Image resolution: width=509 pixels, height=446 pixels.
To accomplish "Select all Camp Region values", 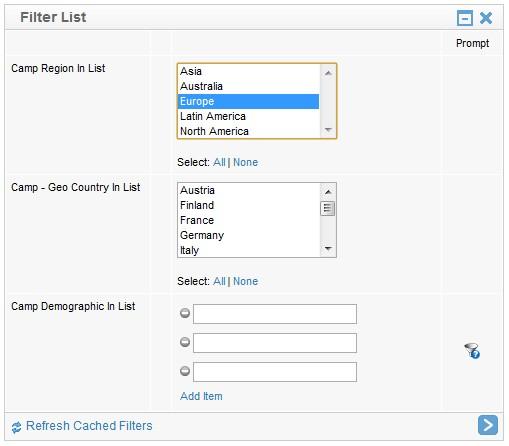I will (x=219, y=162).
